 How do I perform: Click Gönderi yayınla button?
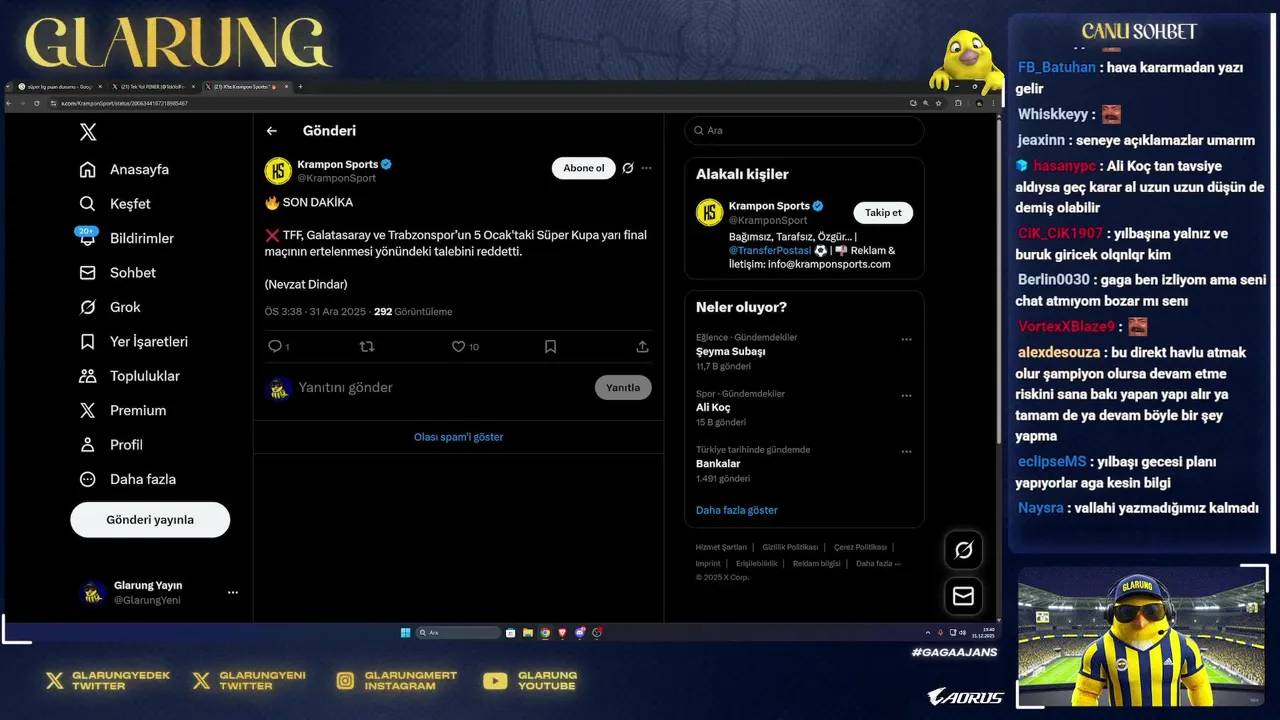tap(150, 520)
